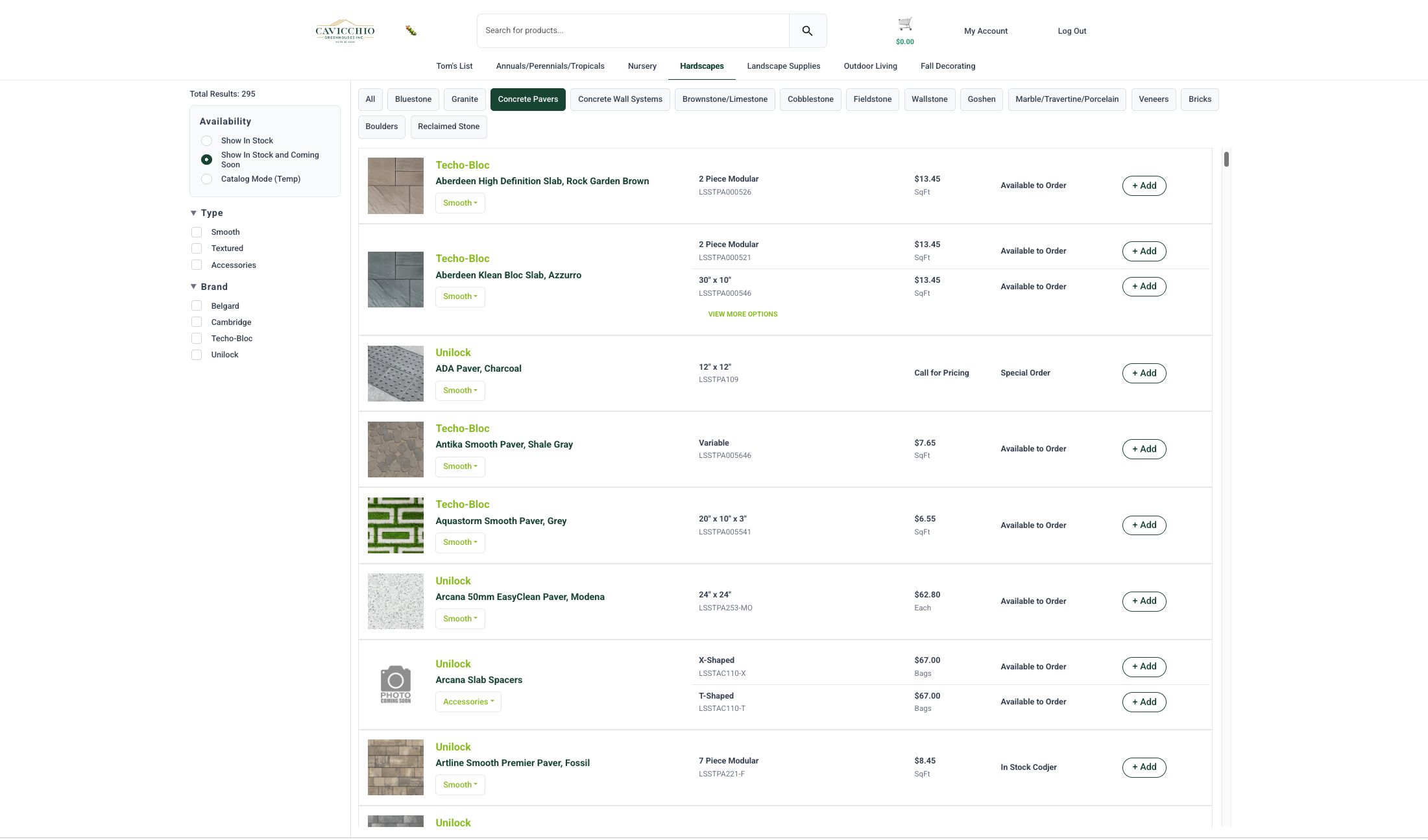Select Show In Stock and Coming Soon
The width and height of the screenshot is (1428, 840).
(x=206, y=160)
